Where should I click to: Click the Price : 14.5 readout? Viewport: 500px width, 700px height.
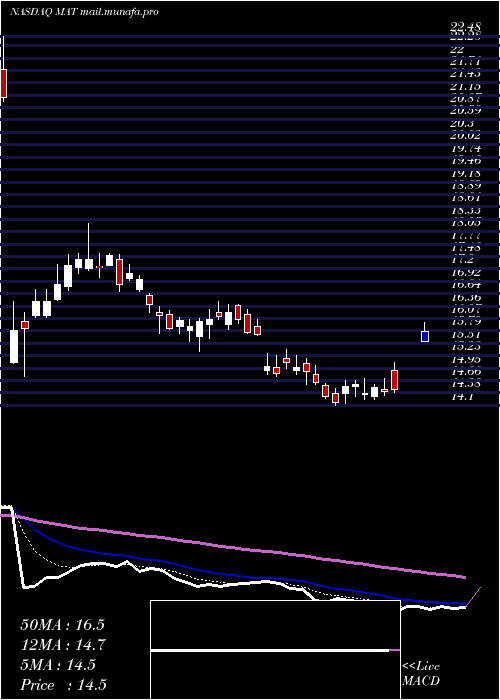tap(63, 685)
